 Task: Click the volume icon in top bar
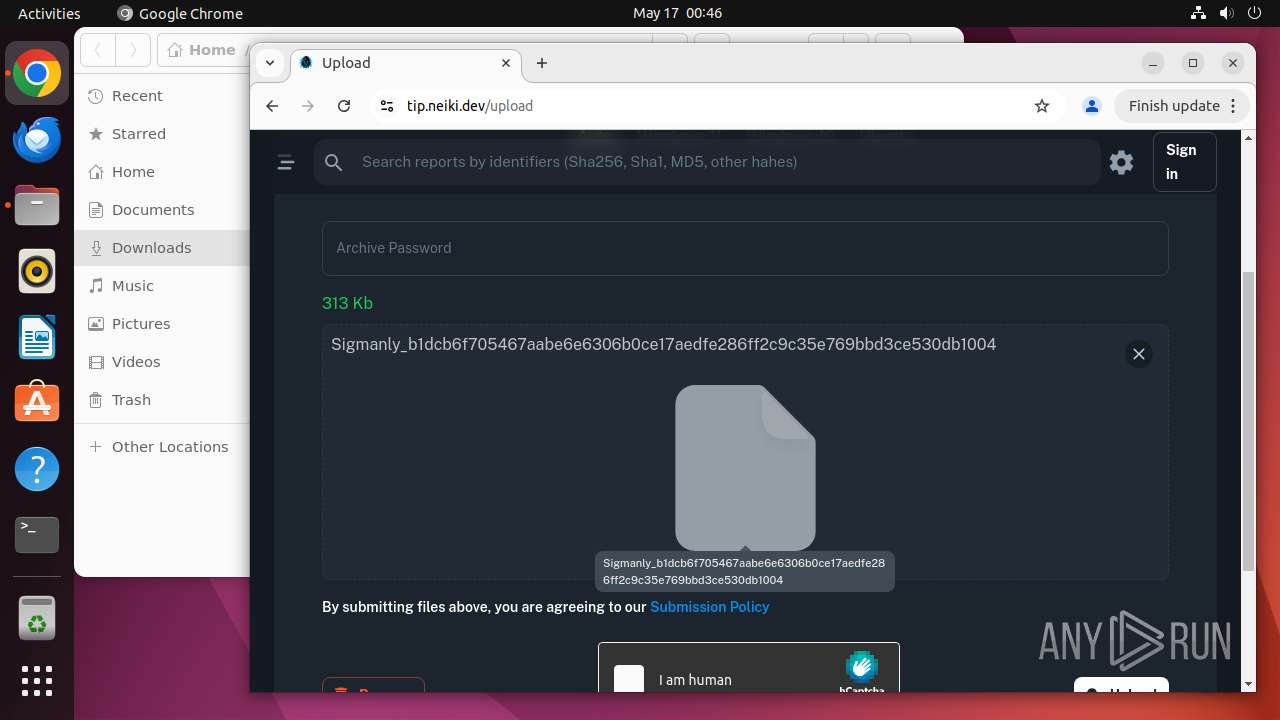click(x=1226, y=13)
